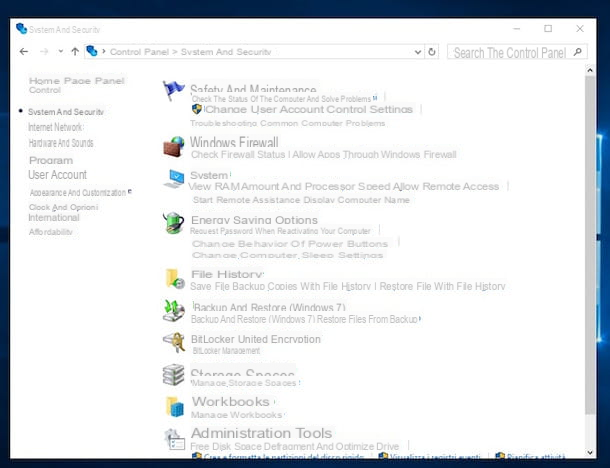The width and height of the screenshot is (610, 468).
Task: Click BitLocker Management link
Action: point(226,351)
